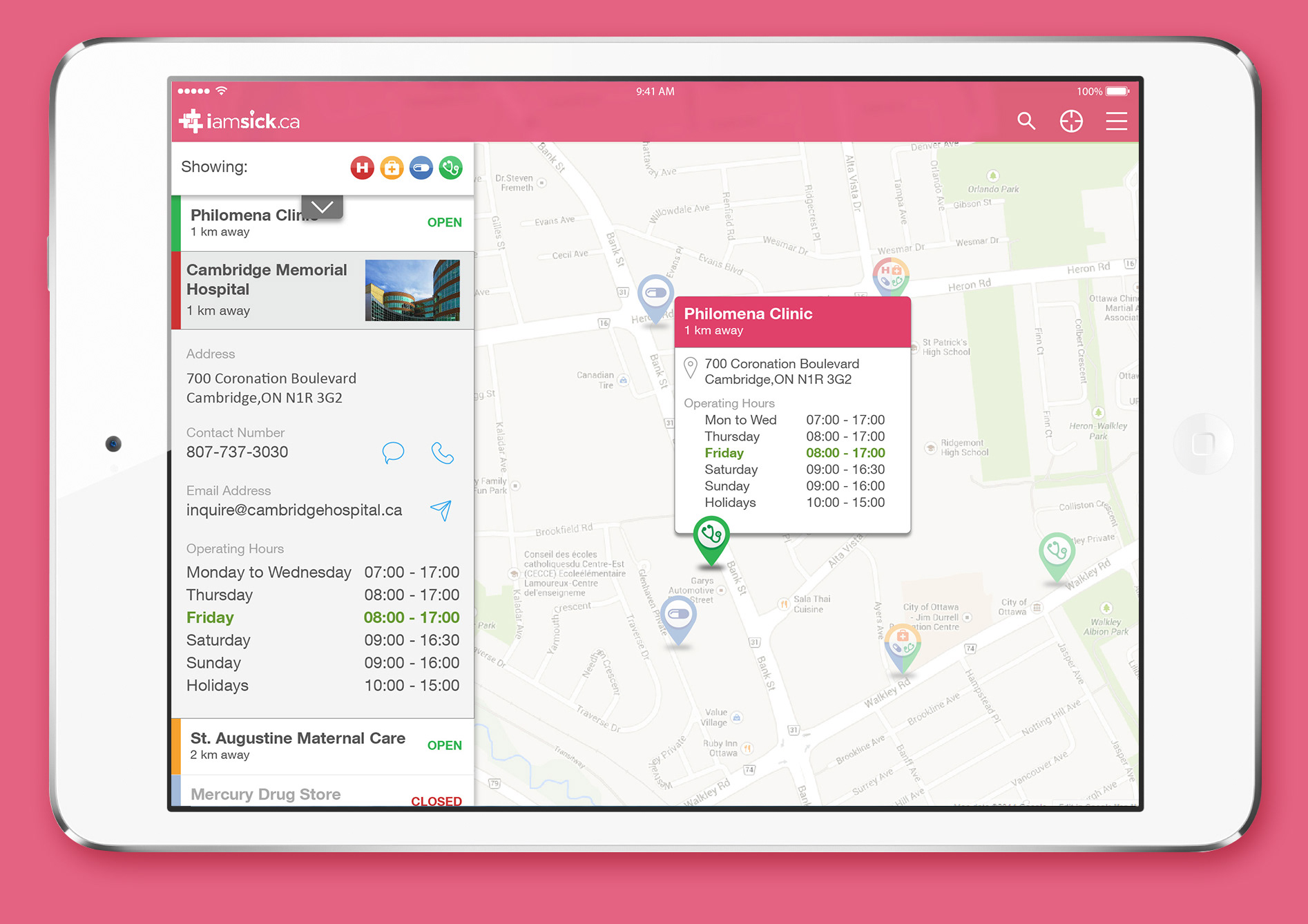Image resolution: width=1308 pixels, height=924 pixels.
Task: Select highlighted Friday hours in sidebar
Action: pos(323,617)
